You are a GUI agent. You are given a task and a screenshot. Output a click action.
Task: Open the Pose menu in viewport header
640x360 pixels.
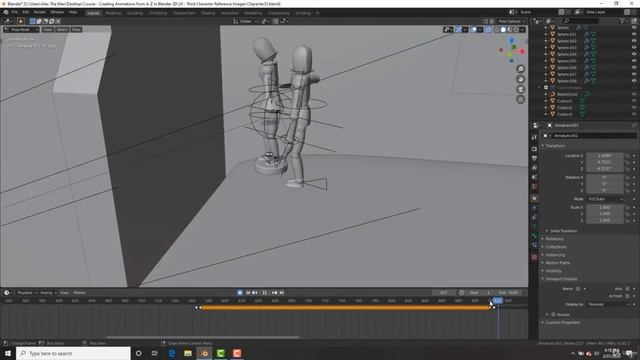click(76, 29)
